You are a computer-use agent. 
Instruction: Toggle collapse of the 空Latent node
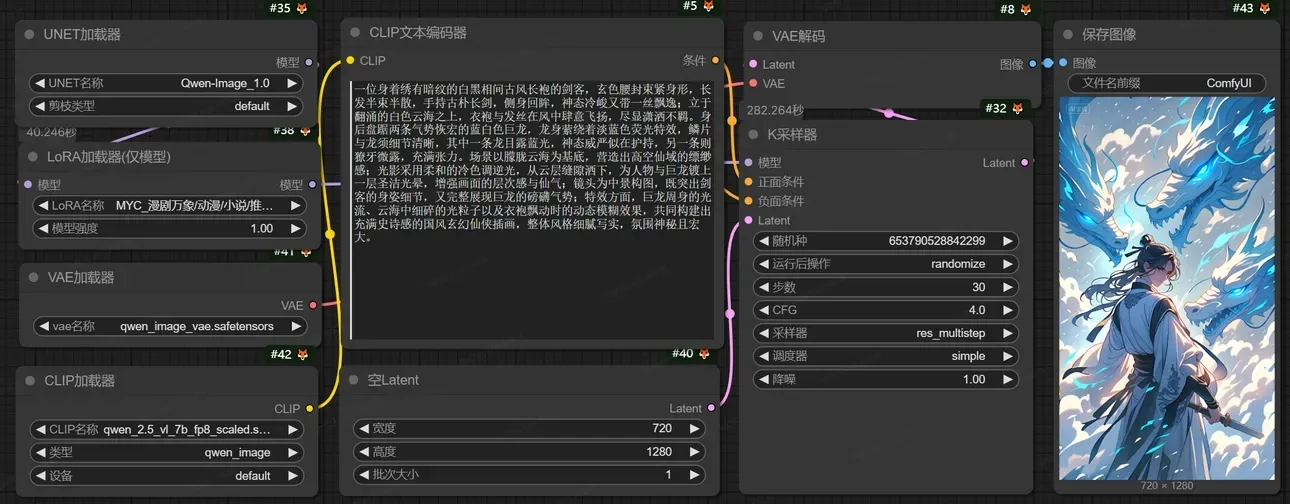click(x=353, y=380)
